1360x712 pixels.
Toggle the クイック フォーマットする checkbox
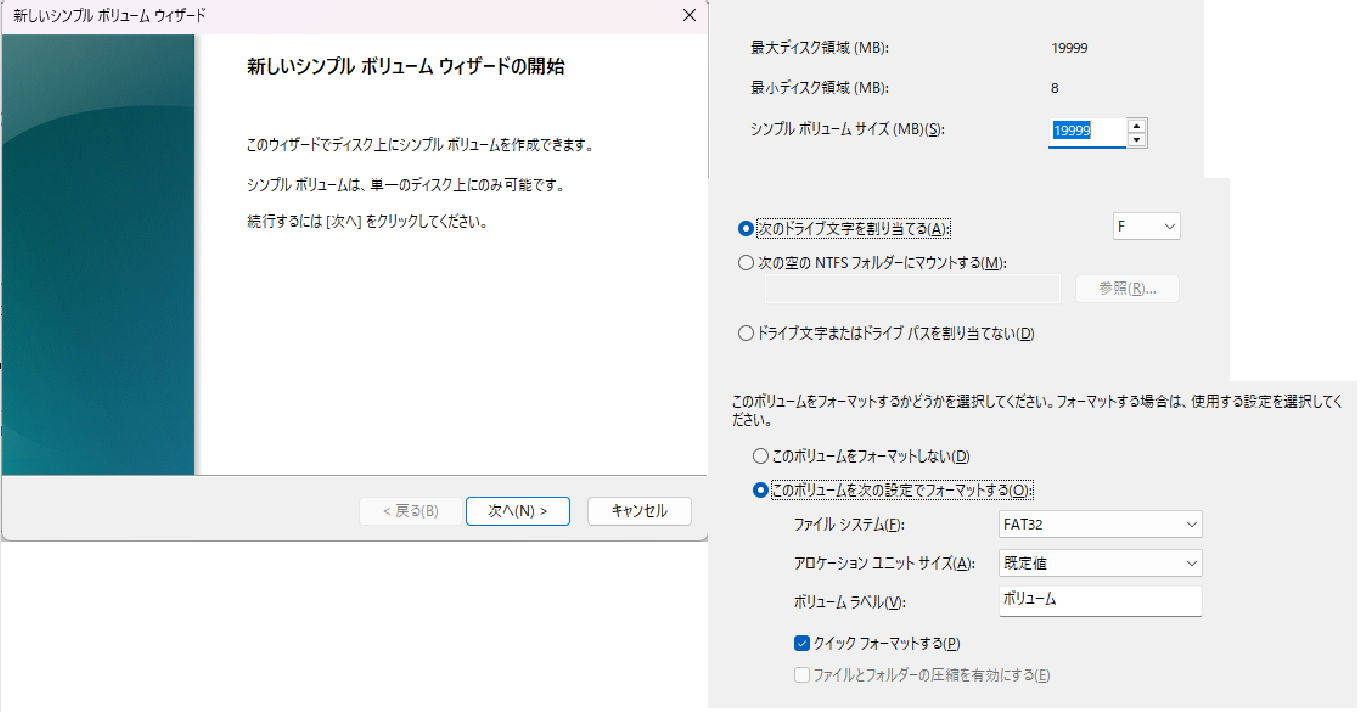pyautogui.click(x=802, y=643)
